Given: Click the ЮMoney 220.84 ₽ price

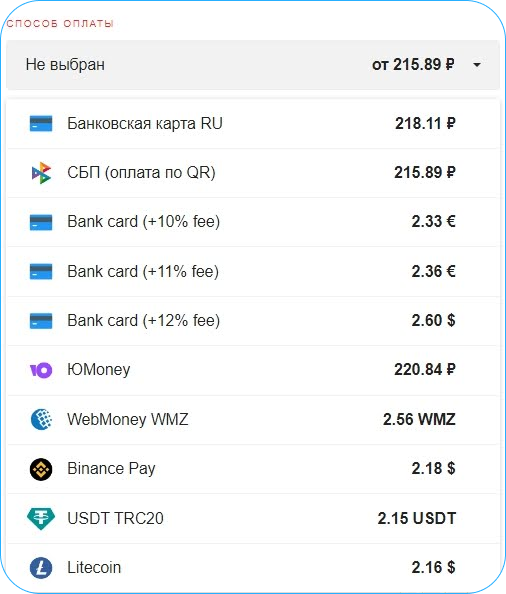Looking at the screenshot, I should tap(425, 369).
